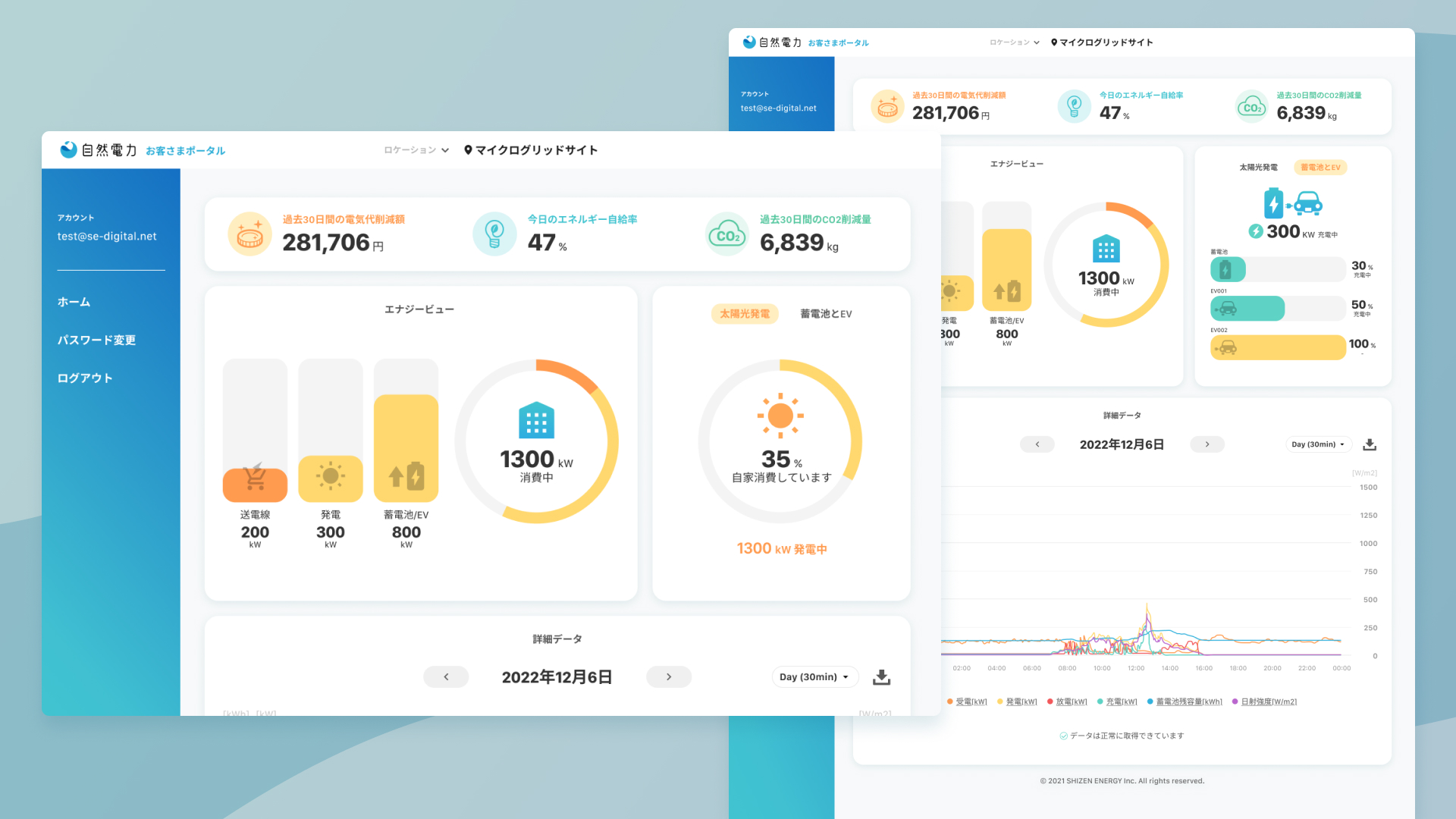
Task: Click the CO2 cloud icon in front window
Action: pyautogui.click(x=727, y=234)
